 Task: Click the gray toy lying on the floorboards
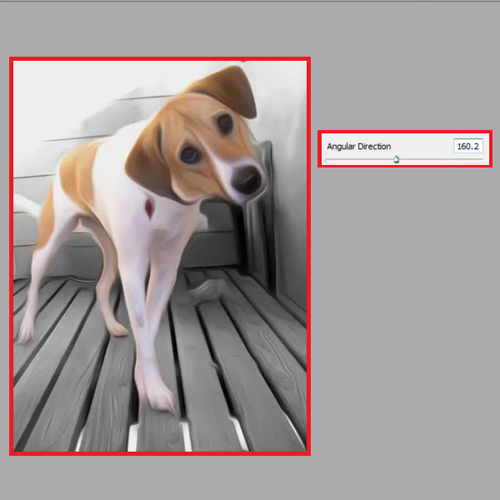click(x=207, y=289)
